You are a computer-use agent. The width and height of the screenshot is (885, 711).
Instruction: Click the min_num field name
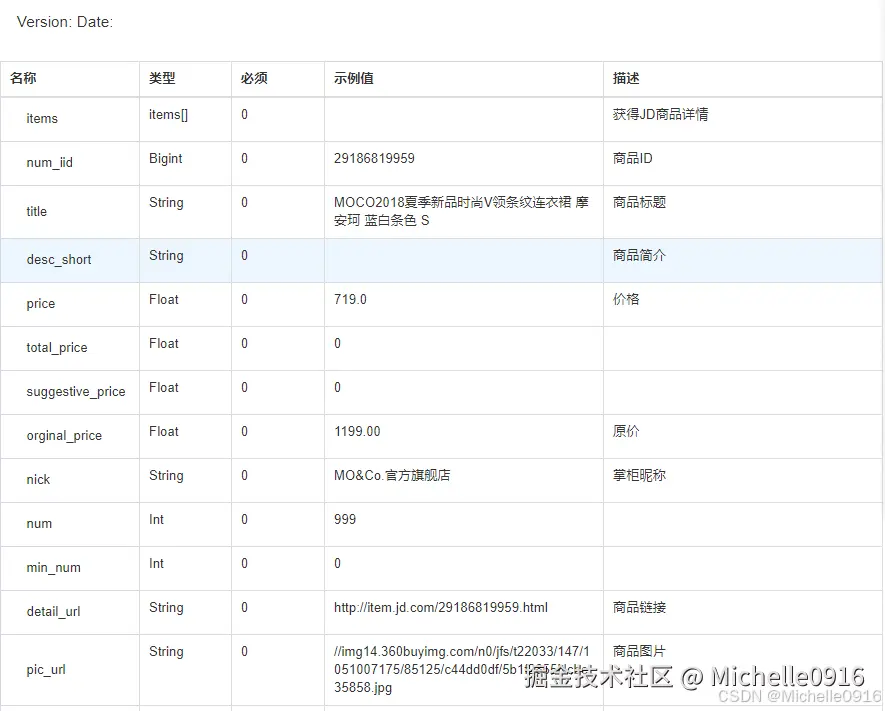click(x=52, y=567)
